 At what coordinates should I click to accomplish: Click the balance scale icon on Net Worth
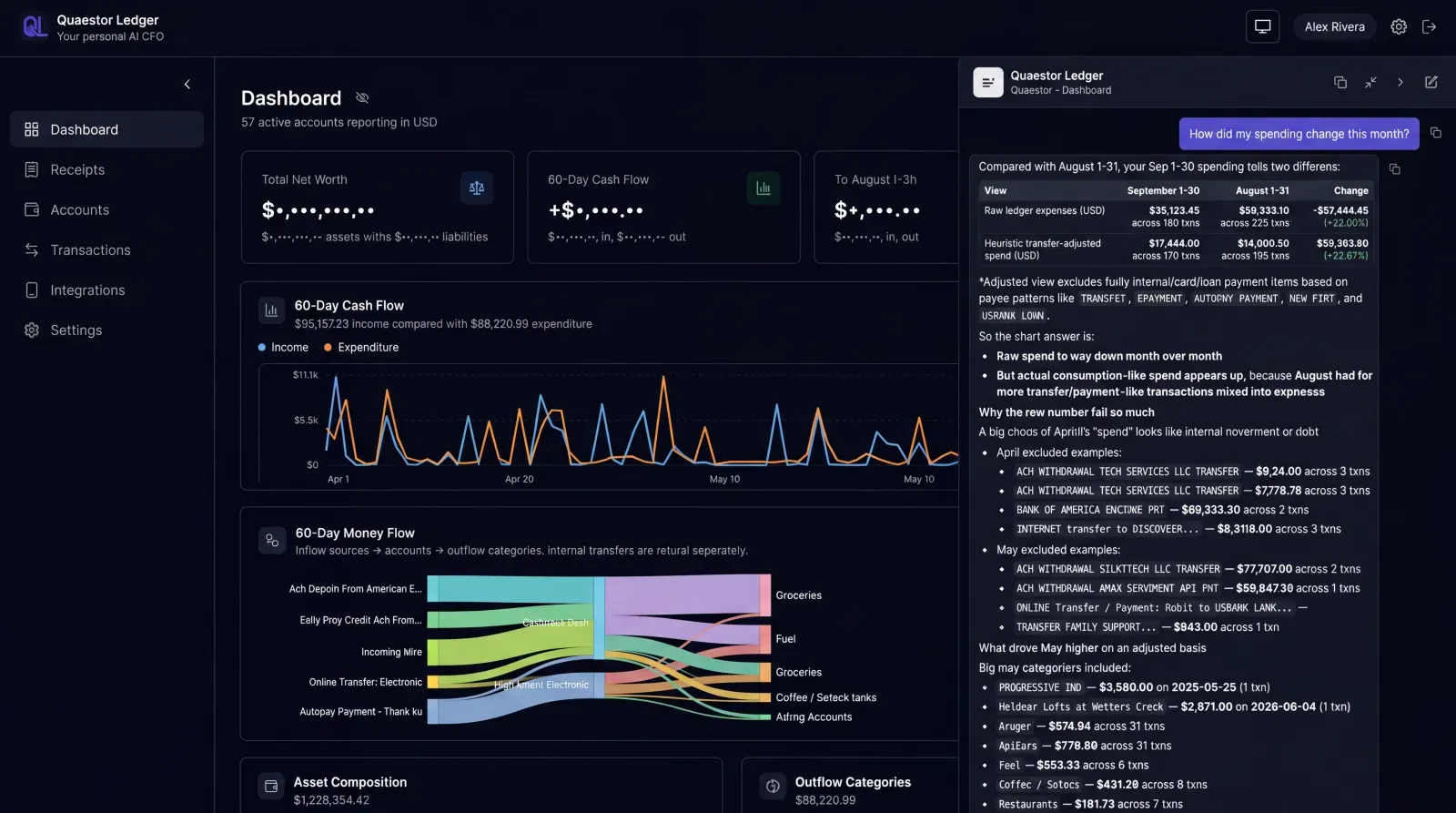coord(477,188)
